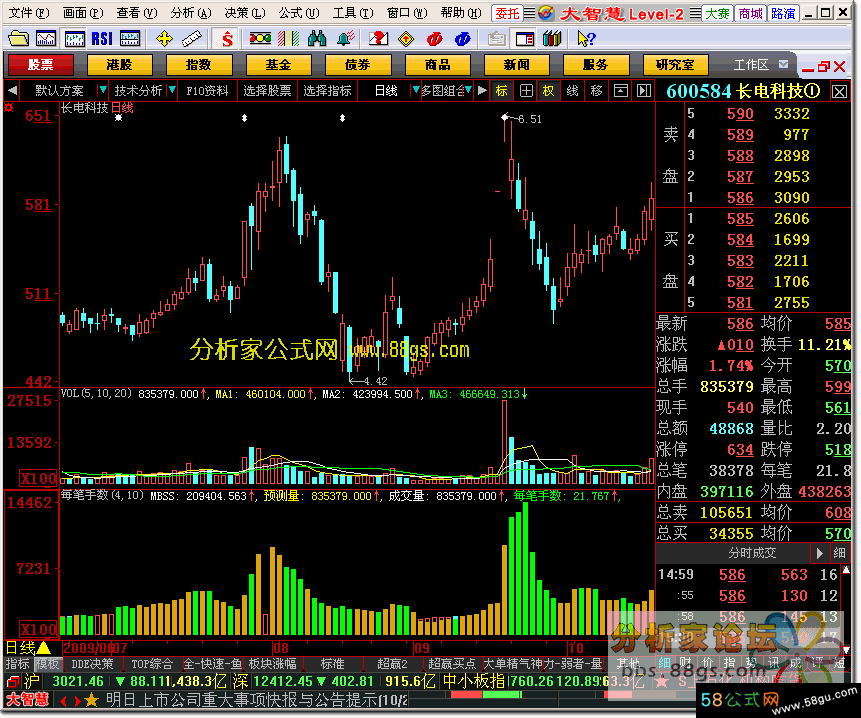
Task: Click the previous news red left arrow
Action: pos(64,700)
